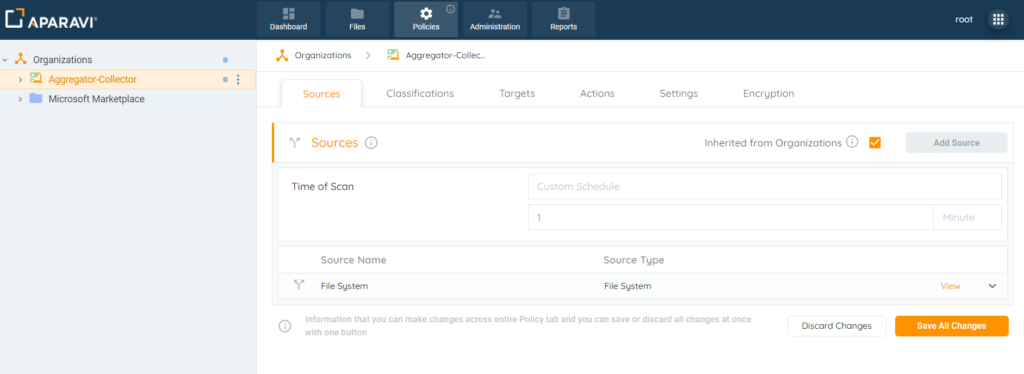The image size is (1024, 374).
Task: Click the Sources heading branch icon
Action: (295, 142)
